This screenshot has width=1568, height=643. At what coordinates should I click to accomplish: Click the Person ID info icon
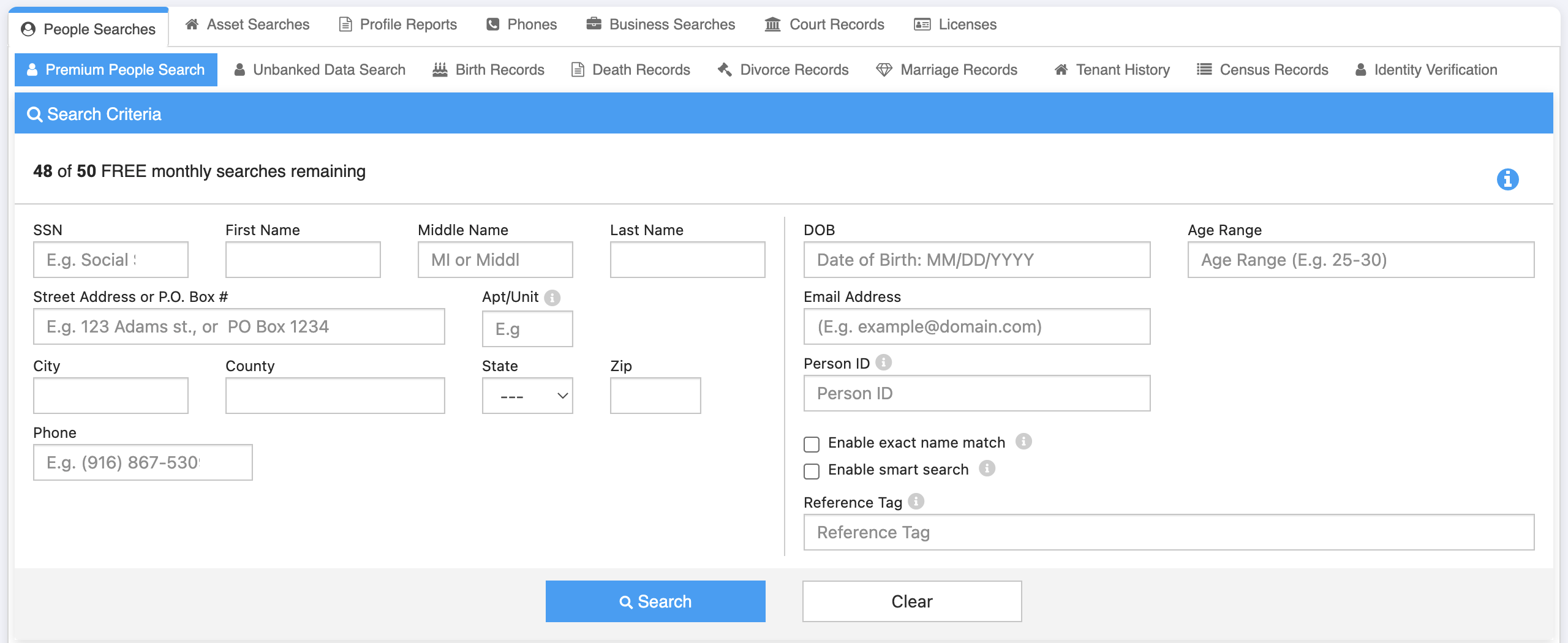(x=883, y=363)
